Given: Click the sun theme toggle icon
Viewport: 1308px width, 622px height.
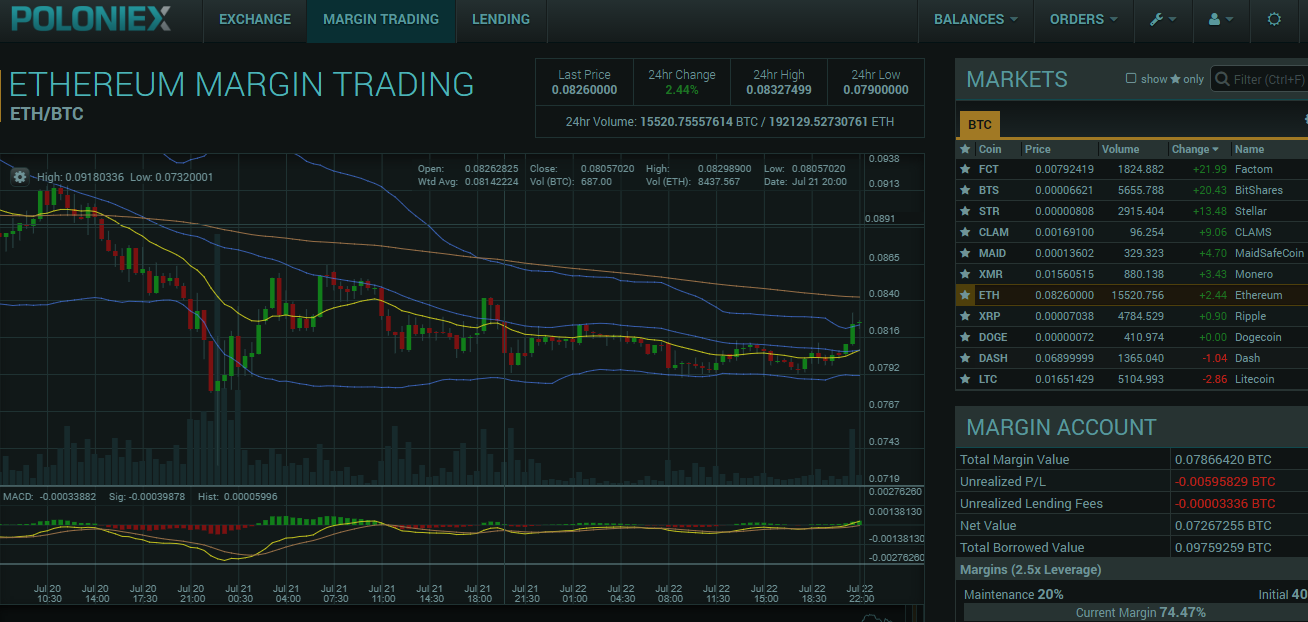Looking at the screenshot, I should [x=1274, y=19].
